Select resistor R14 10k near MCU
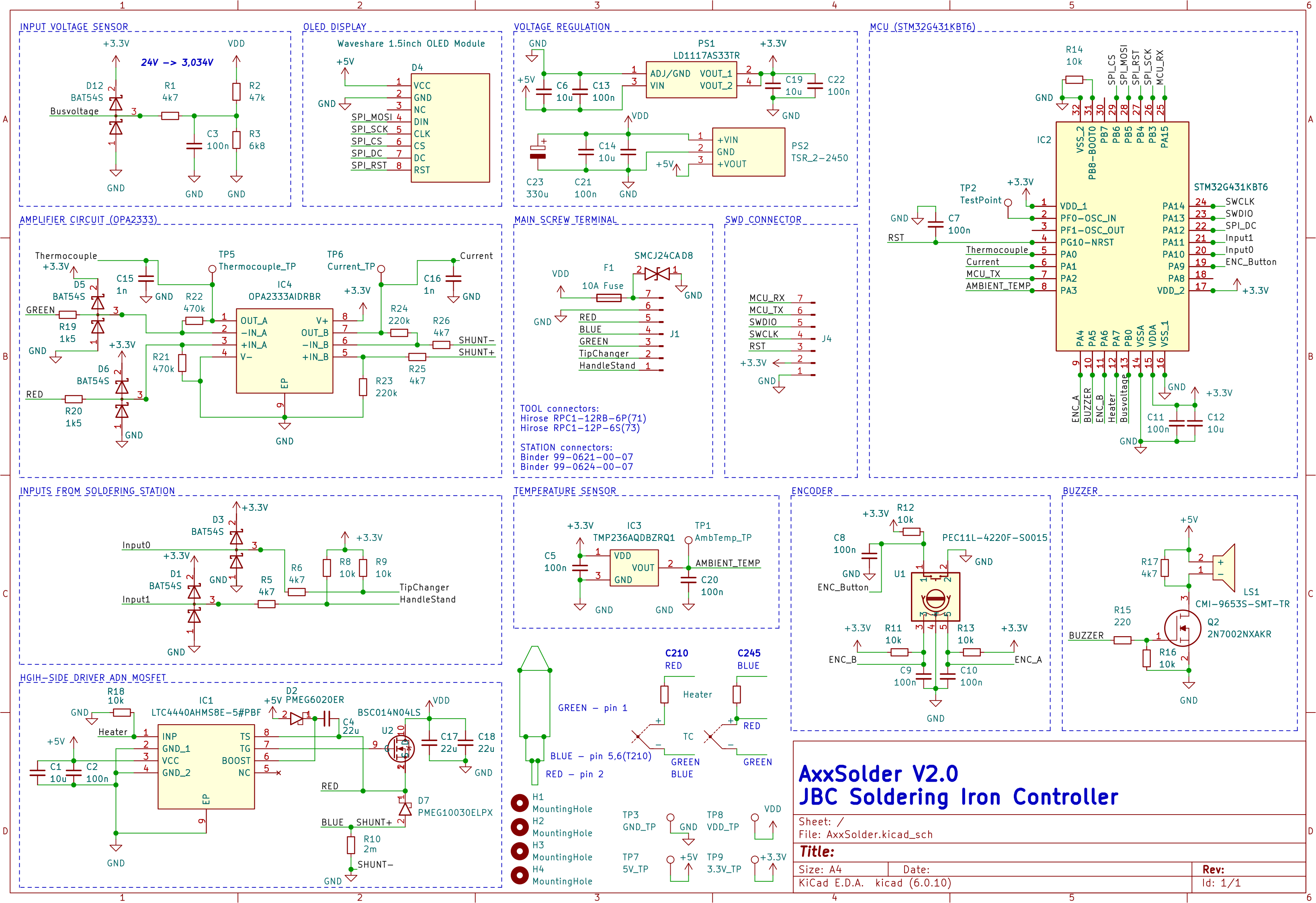 pos(1074,80)
